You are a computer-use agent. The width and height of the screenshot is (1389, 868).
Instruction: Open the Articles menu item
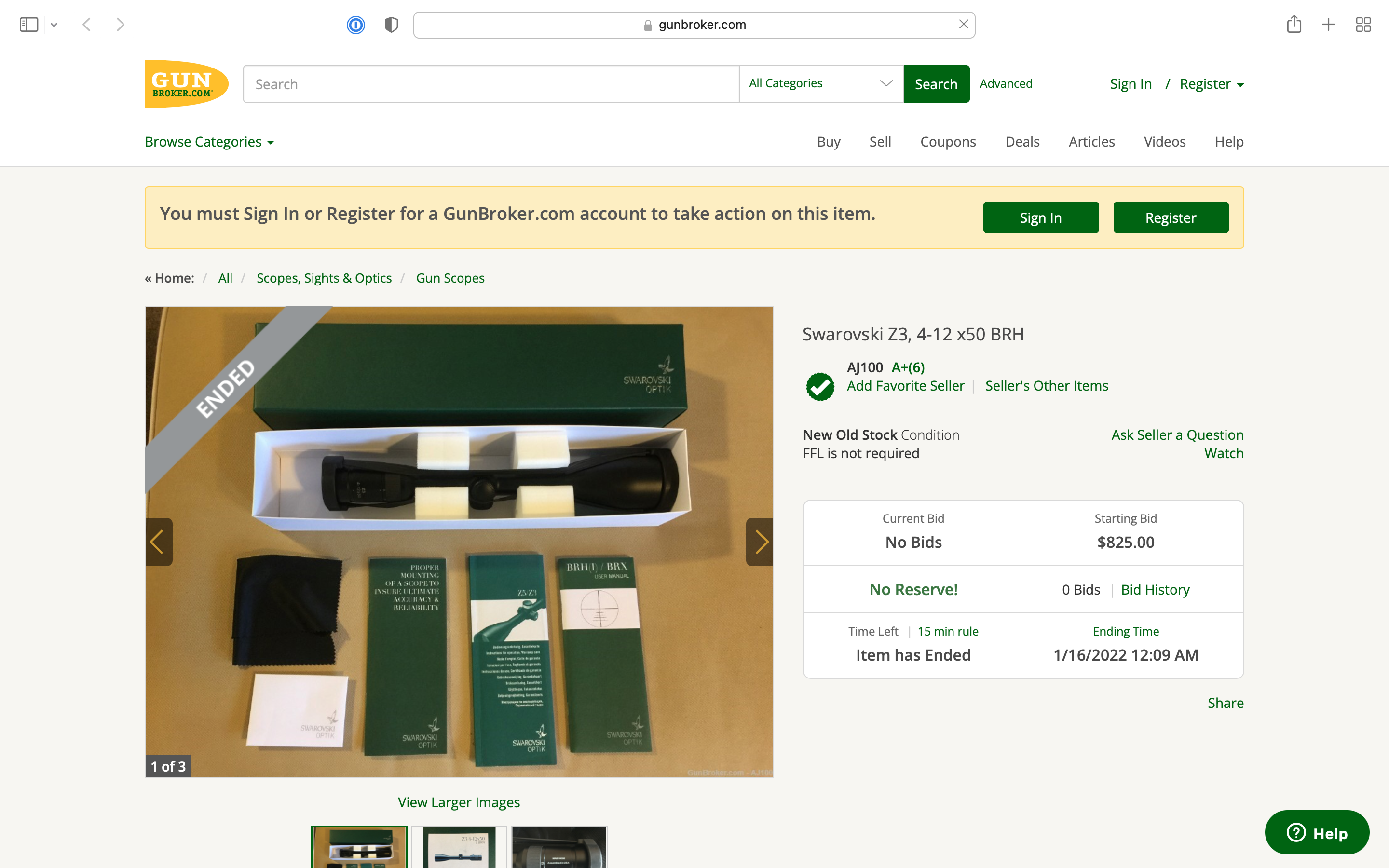[x=1091, y=142]
